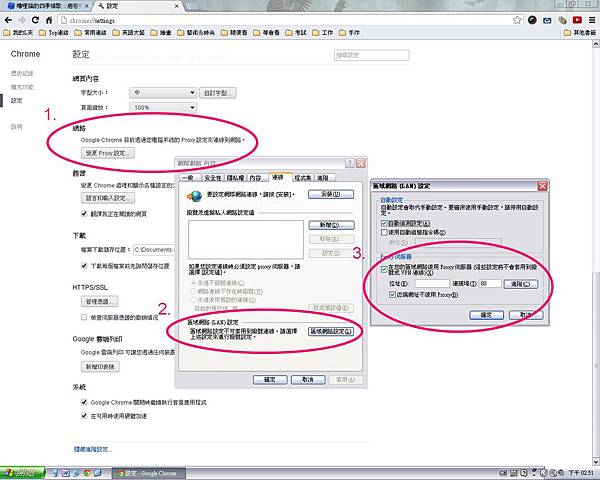Toggle check server certificate revocation checkbox
The height and width of the screenshot is (480, 600).
click(x=84, y=317)
